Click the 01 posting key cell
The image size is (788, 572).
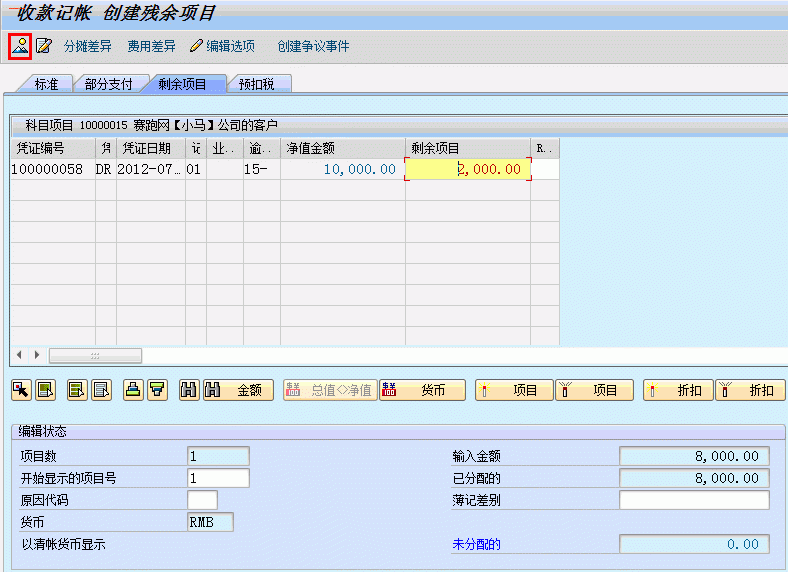pyautogui.click(x=195, y=169)
